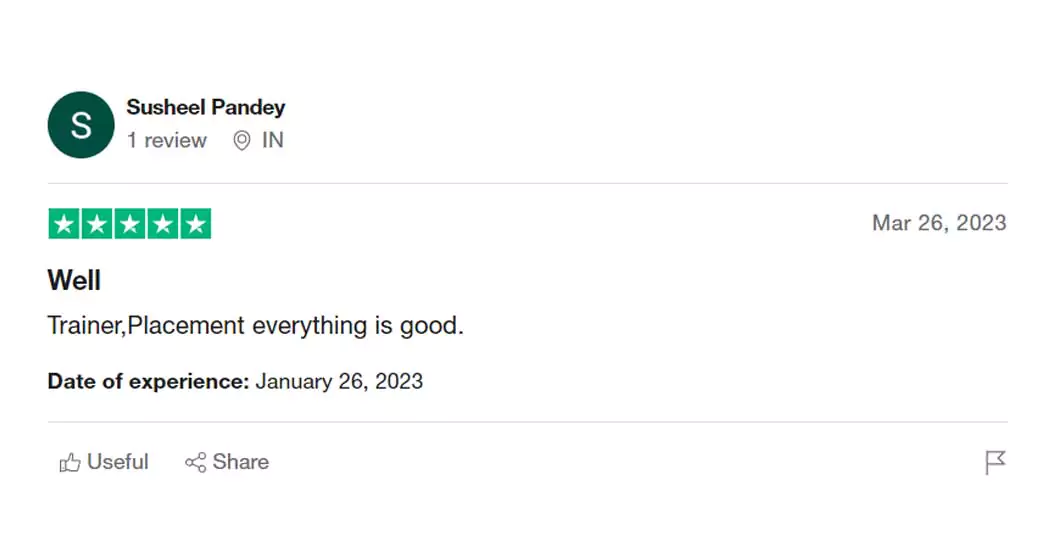Image resolution: width=1059 pixels, height=559 pixels.
Task: Open Susheel Pandey's profile name link
Action: (x=205, y=107)
